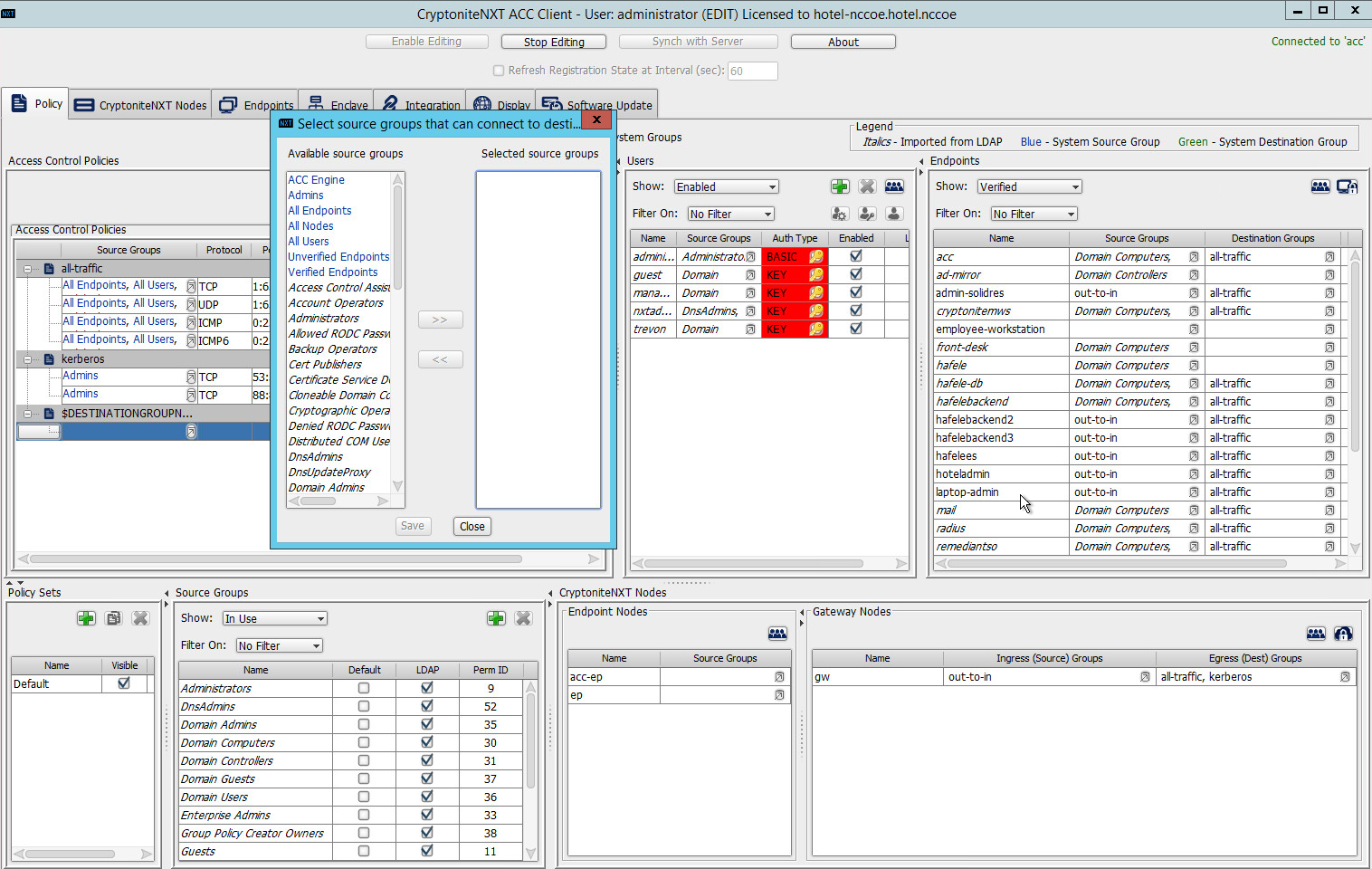Click the add user plus icon in Users panel
Viewport: 1372px width, 869px height.
[840, 186]
